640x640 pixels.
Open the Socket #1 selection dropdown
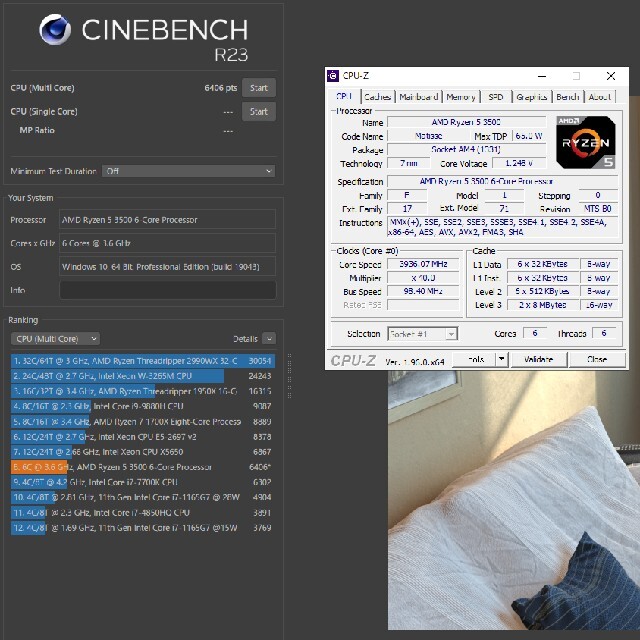422,334
